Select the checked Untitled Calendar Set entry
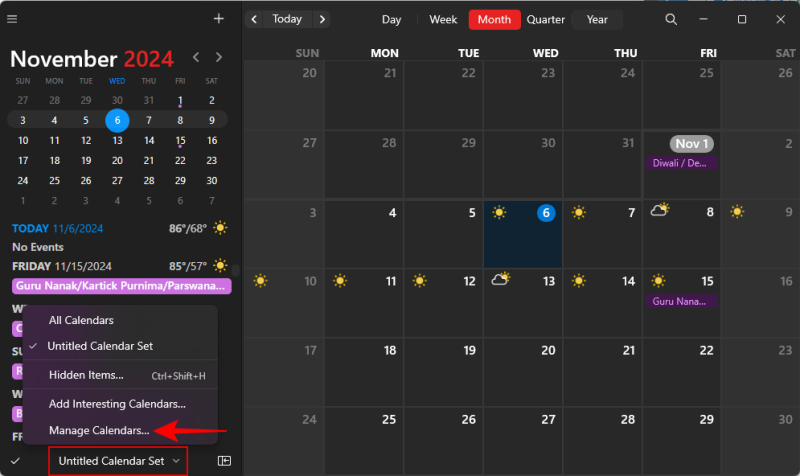 [100, 346]
